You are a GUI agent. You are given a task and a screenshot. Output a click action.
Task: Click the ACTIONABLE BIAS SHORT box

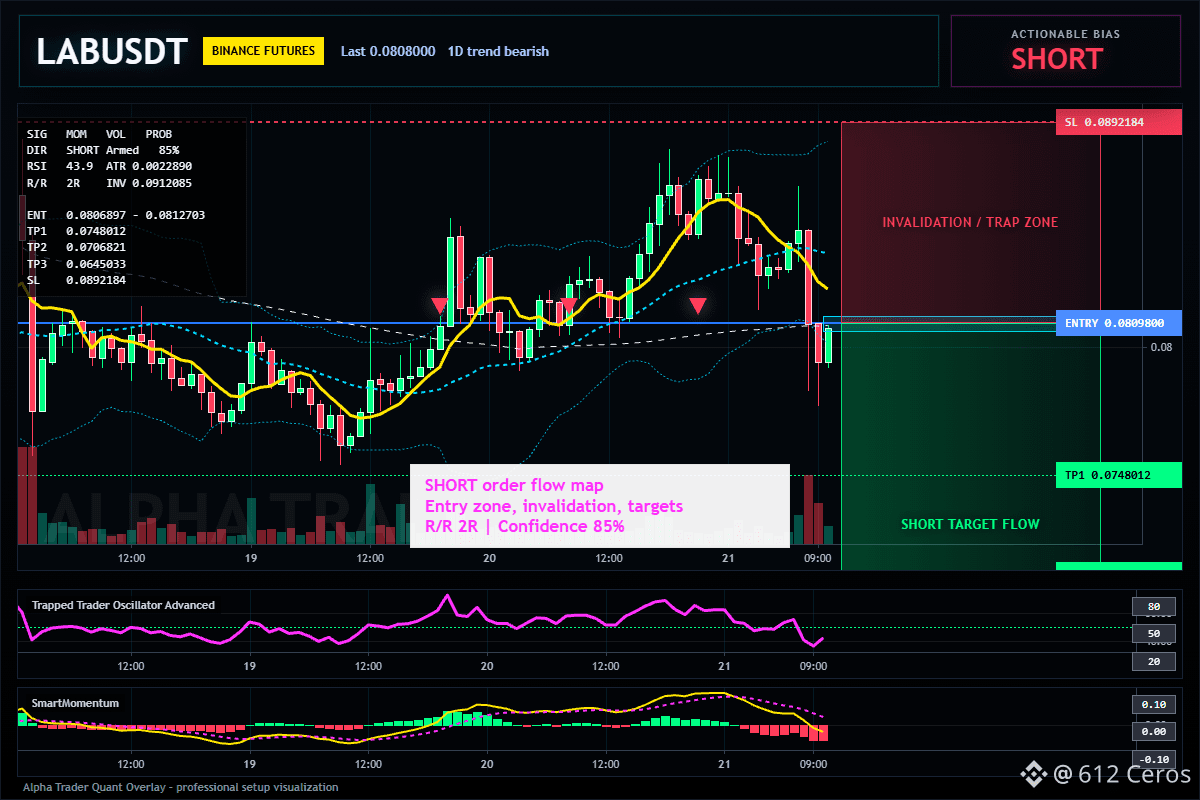click(1065, 51)
